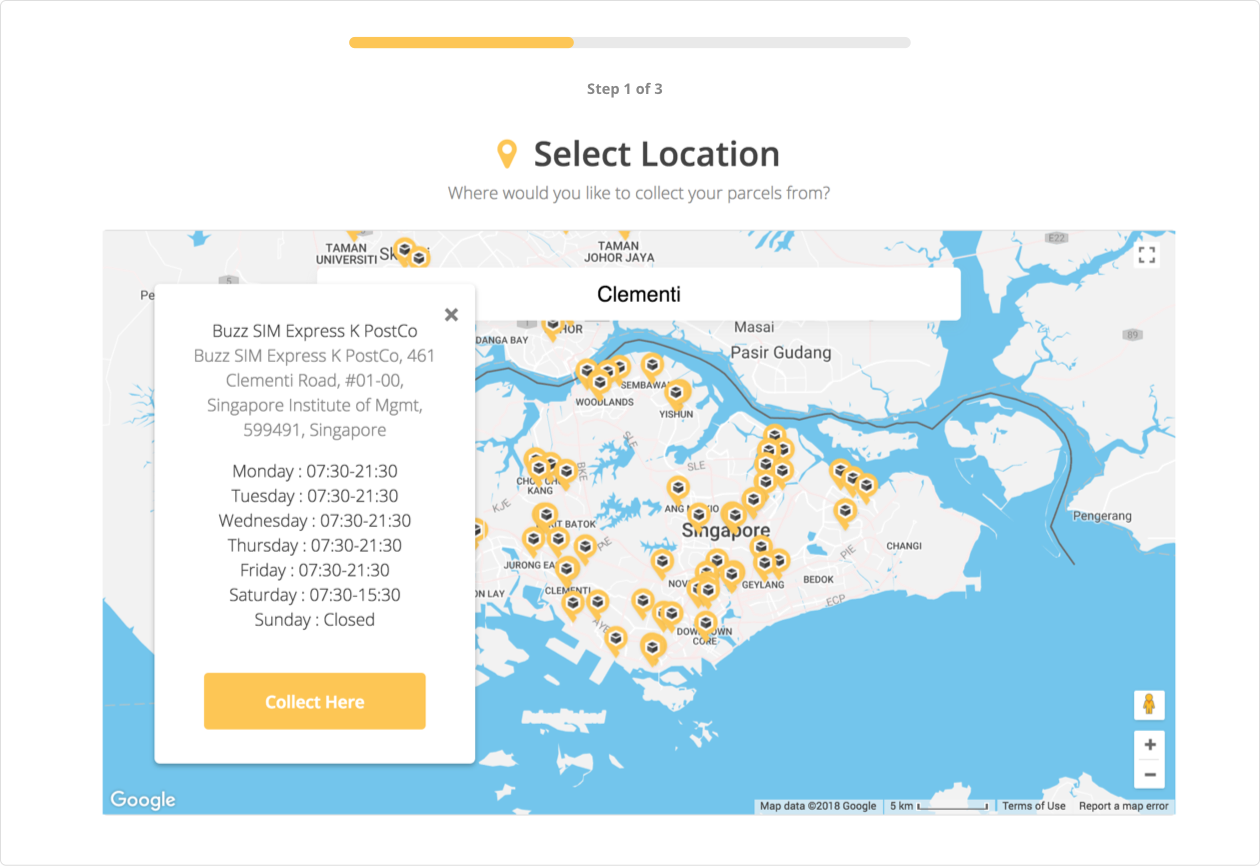Click the Wednesday : 07:30-21:30 hours row
This screenshot has width=1260, height=866.
tap(315, 521)
